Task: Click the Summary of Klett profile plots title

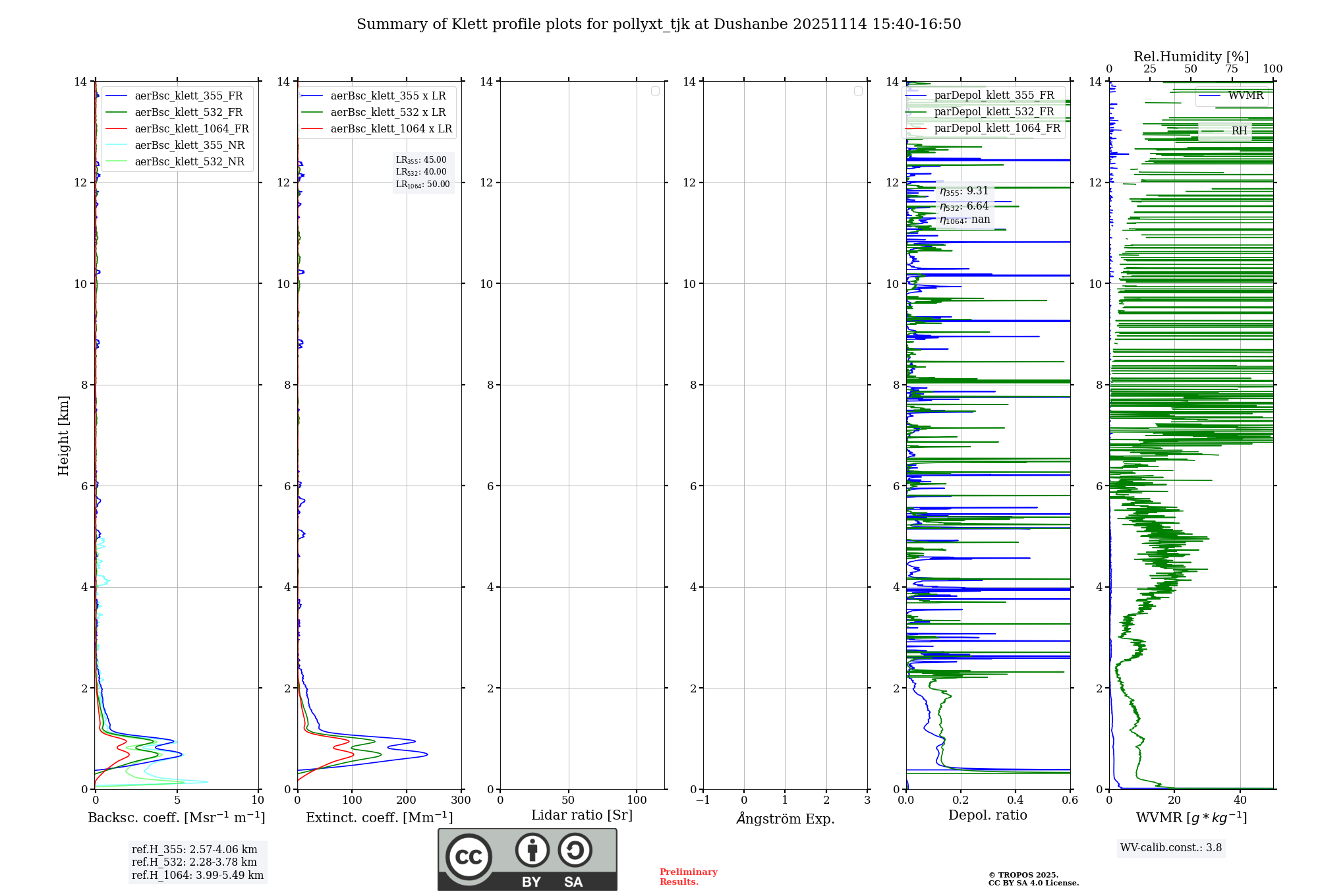Action: pos(658,24)
